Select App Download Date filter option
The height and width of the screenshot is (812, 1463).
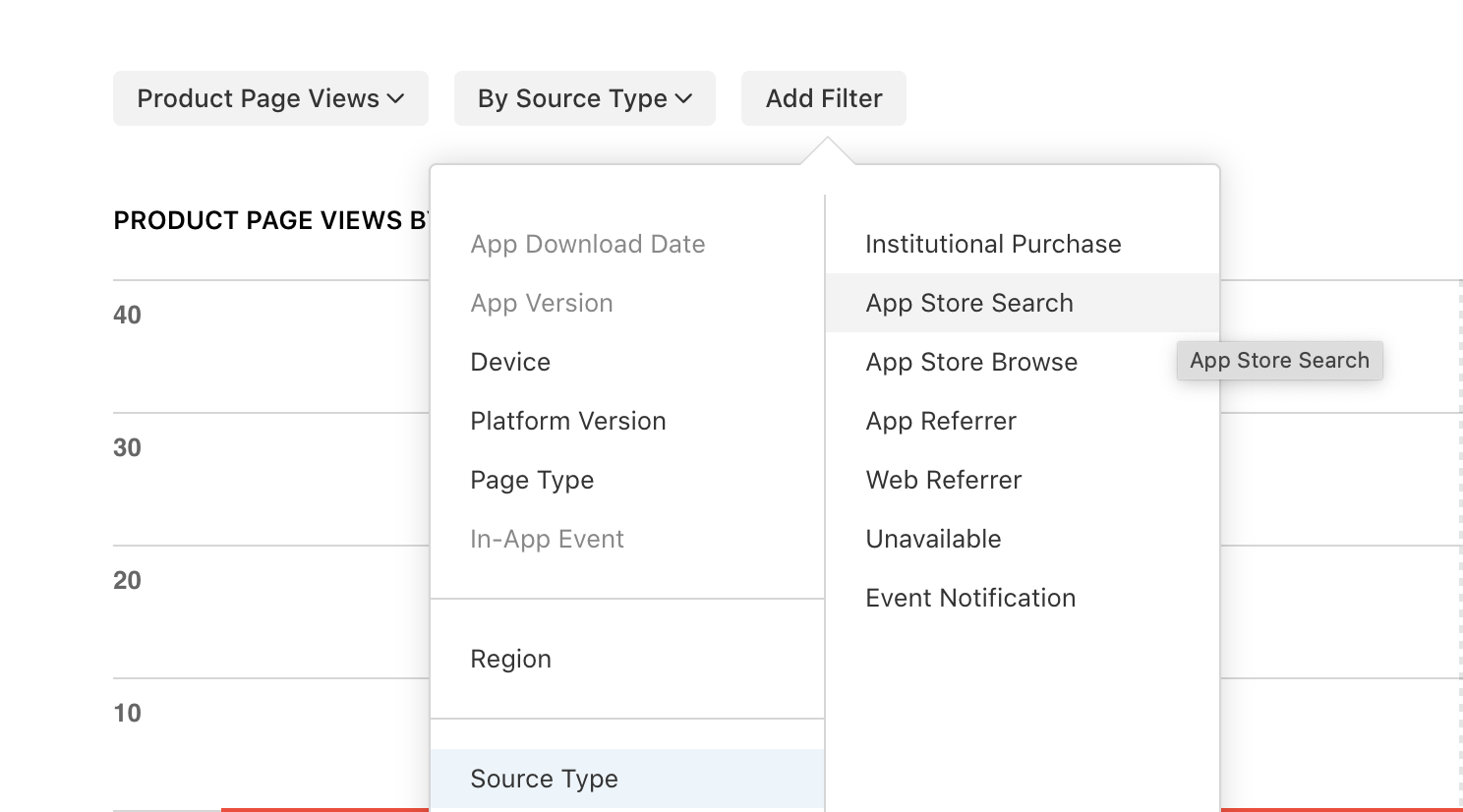[x=587, y=244]
